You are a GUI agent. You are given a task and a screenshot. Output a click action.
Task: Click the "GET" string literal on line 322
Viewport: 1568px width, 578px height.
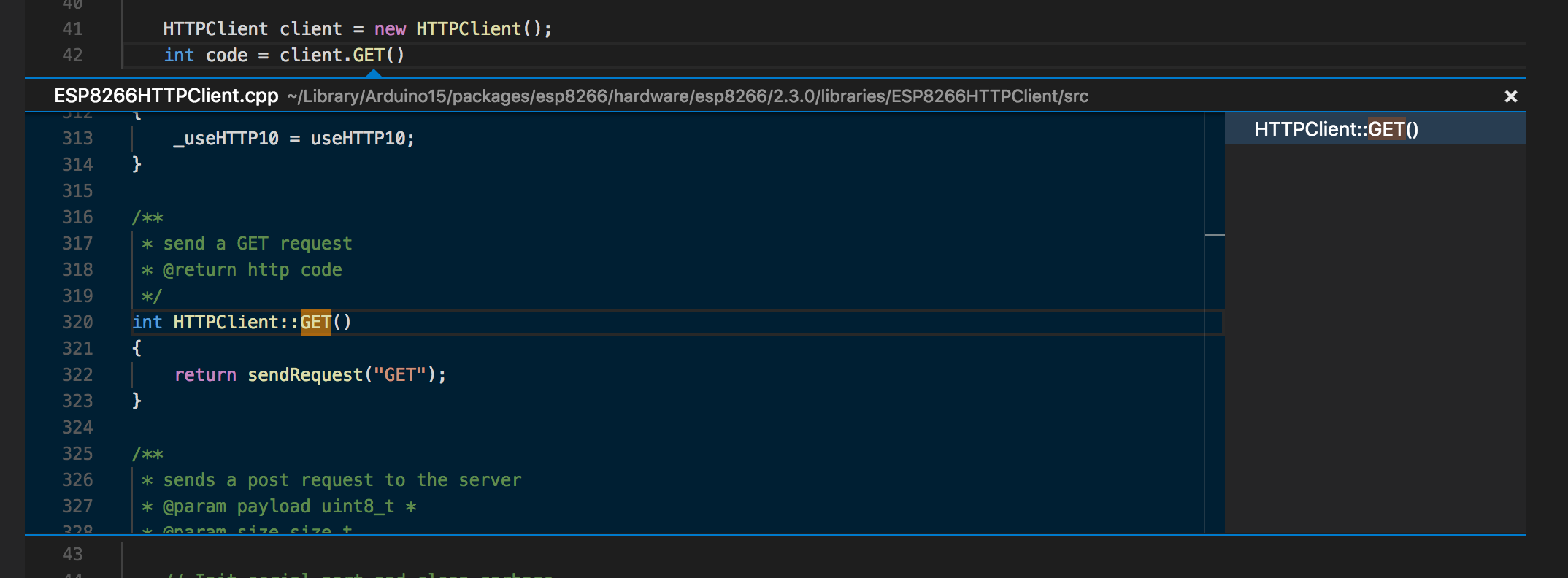(400, 375)
